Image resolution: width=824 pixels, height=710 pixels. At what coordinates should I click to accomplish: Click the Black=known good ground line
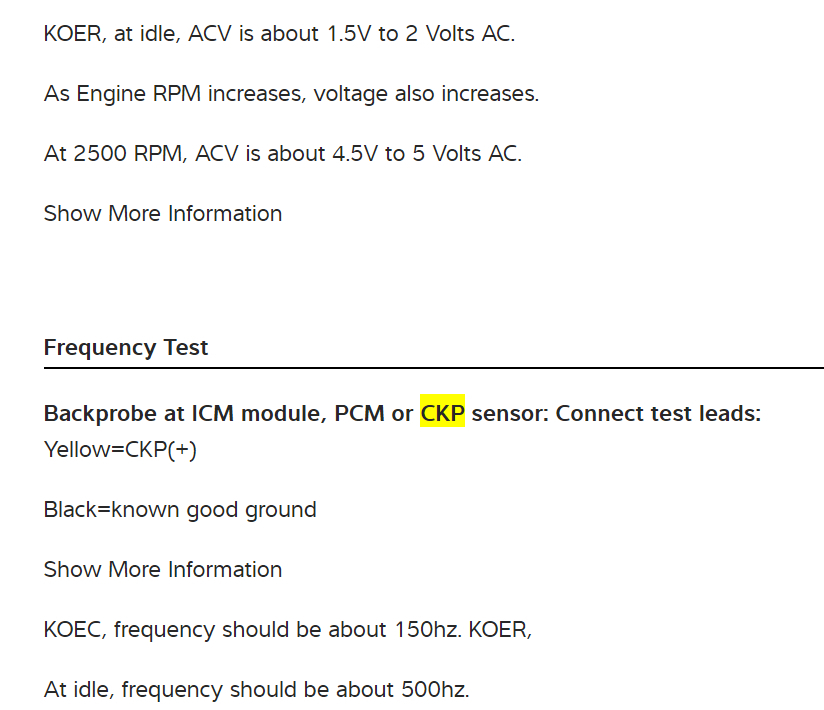pyautogui.click(x=180, y=510)
